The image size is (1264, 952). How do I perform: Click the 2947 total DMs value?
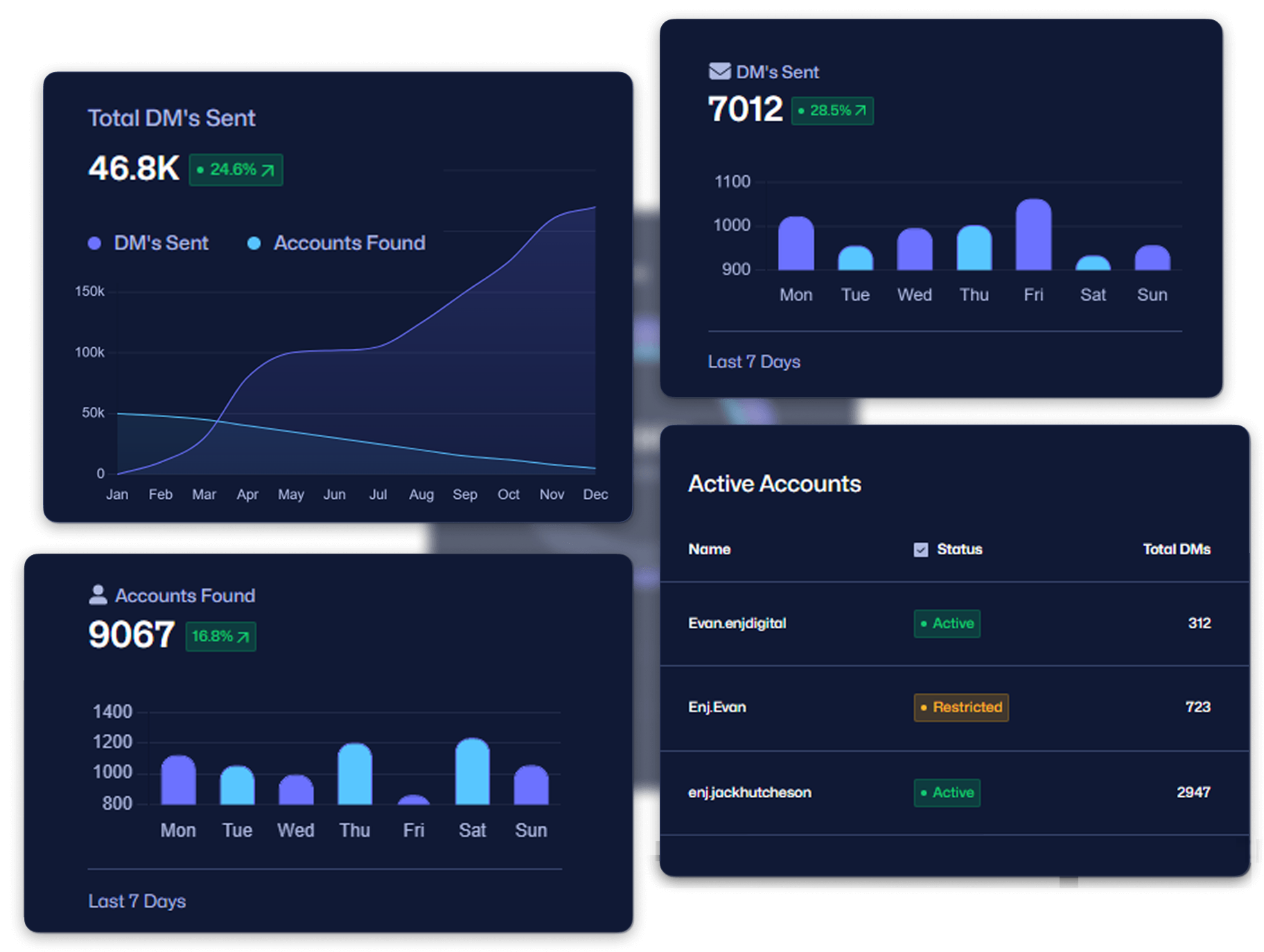(x=1193, y=793)
